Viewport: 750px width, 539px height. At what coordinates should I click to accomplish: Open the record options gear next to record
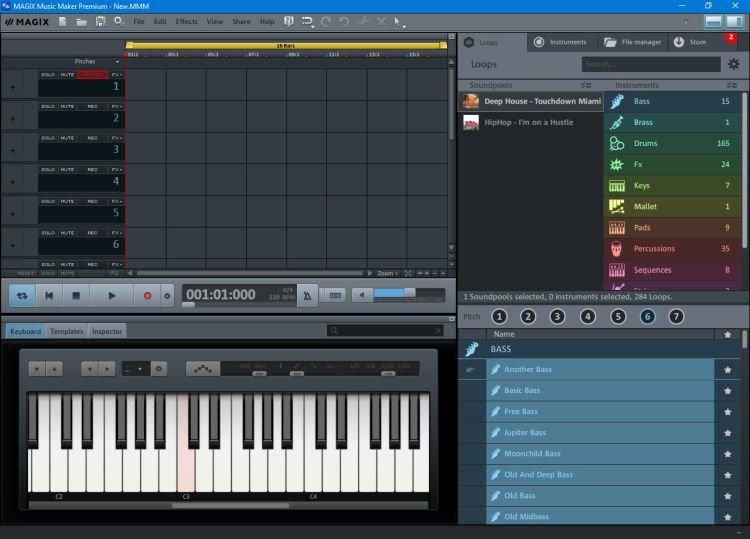click(x=167, y=296)
